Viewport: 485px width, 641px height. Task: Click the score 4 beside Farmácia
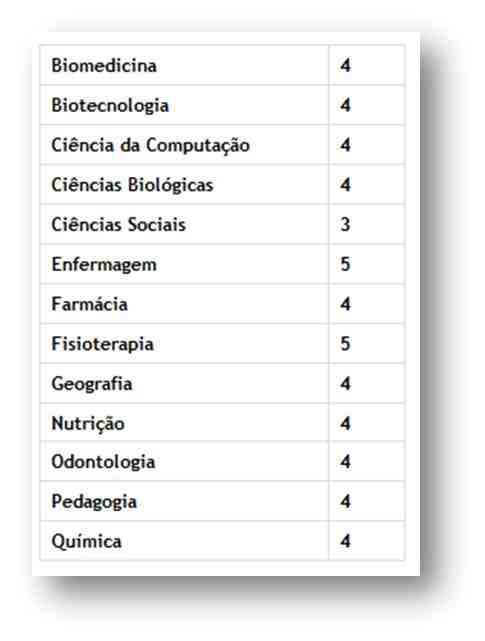pos(345,304)
